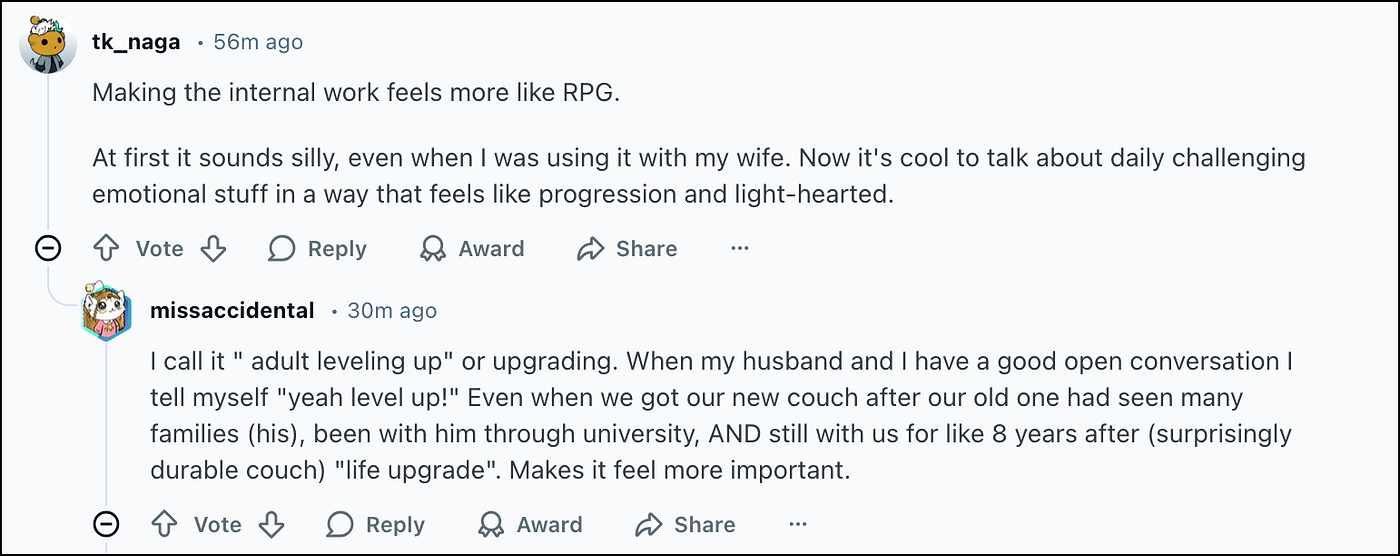Reply to tk_naga's comment
The width and height of the screenshot is (1400, 556).
(x=318, y=248)
